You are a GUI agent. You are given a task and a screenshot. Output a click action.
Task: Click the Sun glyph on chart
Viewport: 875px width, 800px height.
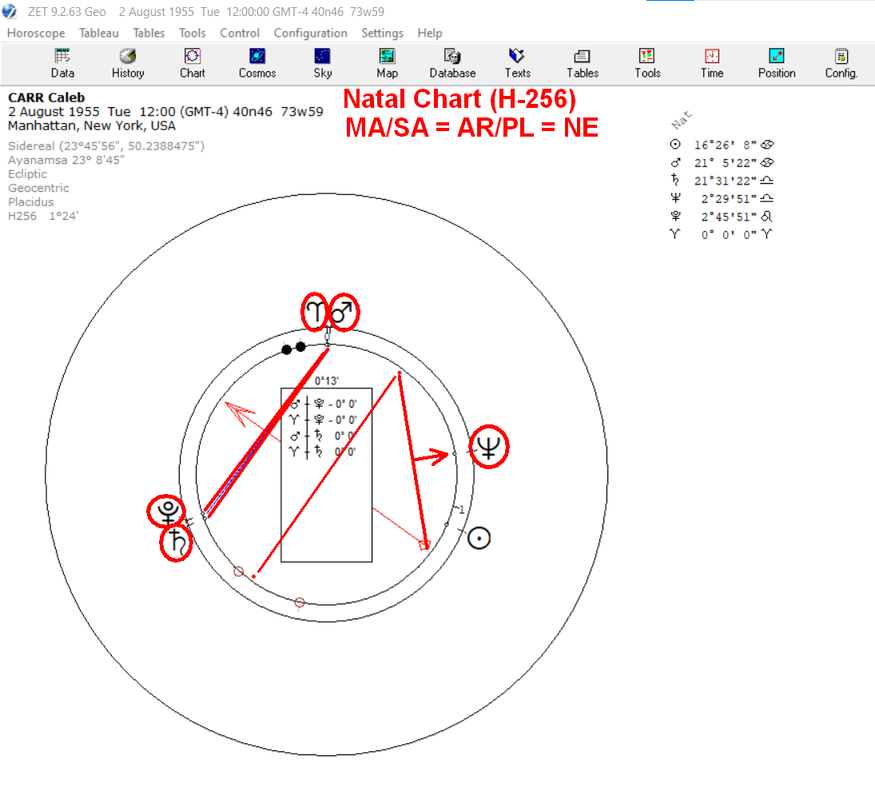click(479, 538)
